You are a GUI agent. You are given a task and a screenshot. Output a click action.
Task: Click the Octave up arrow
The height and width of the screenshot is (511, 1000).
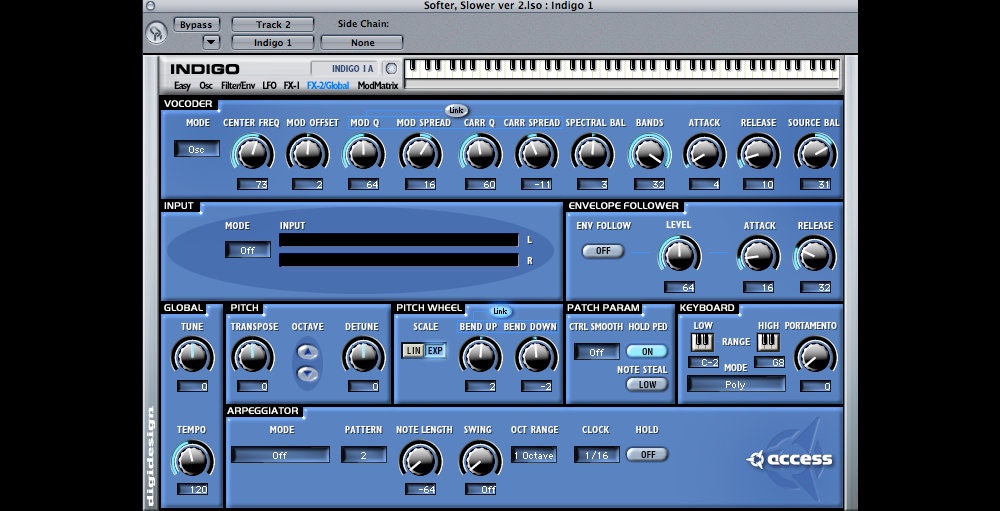pos(307,352)
